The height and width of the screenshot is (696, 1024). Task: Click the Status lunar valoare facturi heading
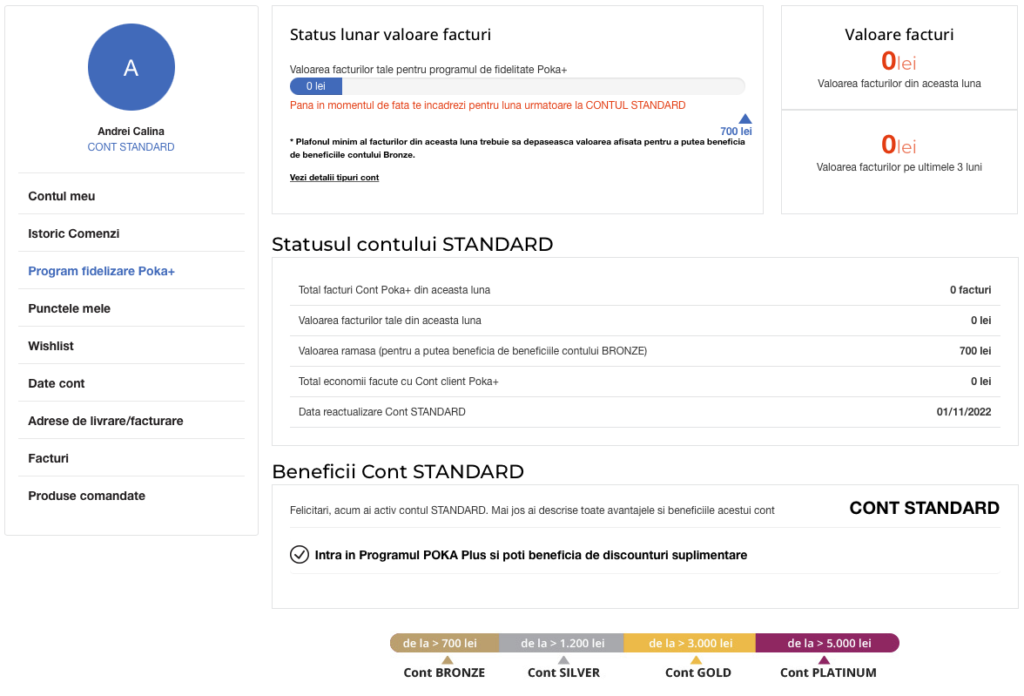coord(391,35)
